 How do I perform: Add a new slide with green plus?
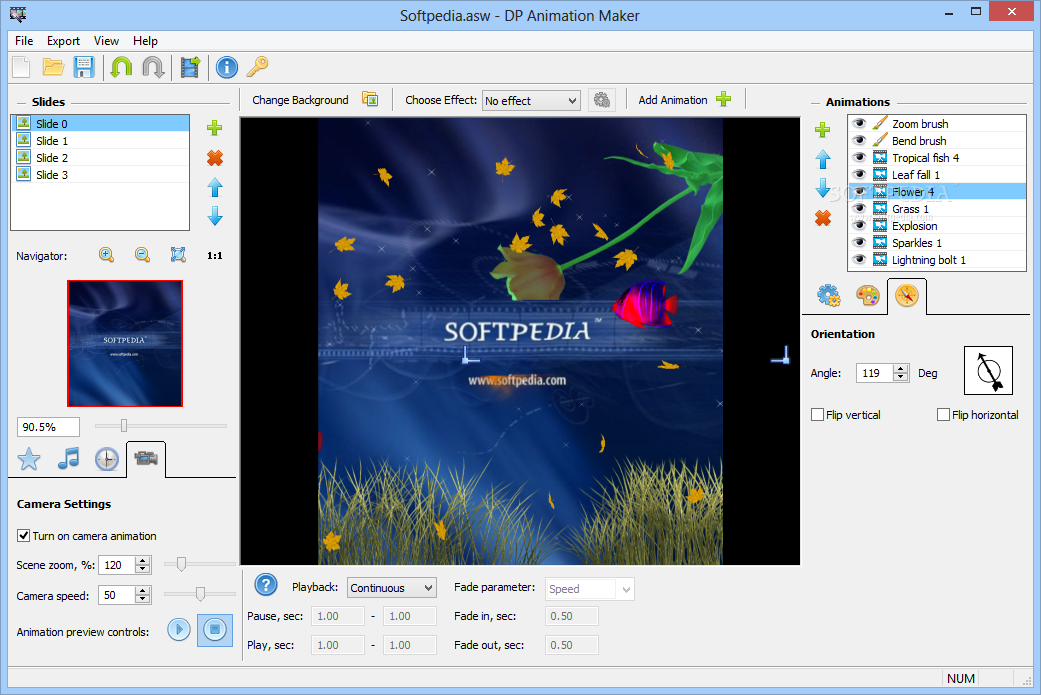tap(214, 127)
